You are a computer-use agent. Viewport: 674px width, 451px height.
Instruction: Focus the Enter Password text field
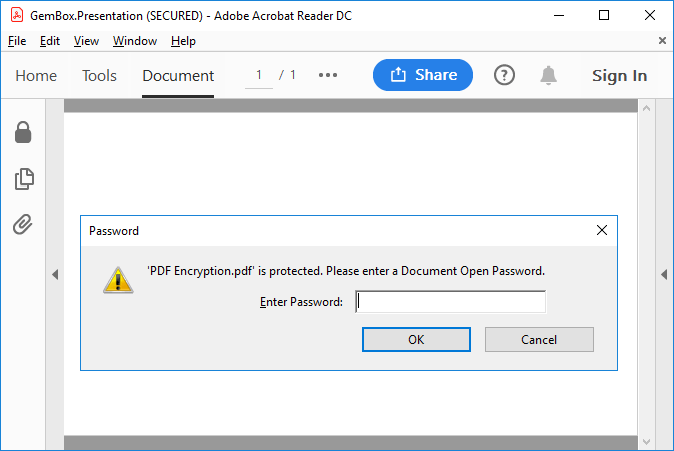coord(451,302)
